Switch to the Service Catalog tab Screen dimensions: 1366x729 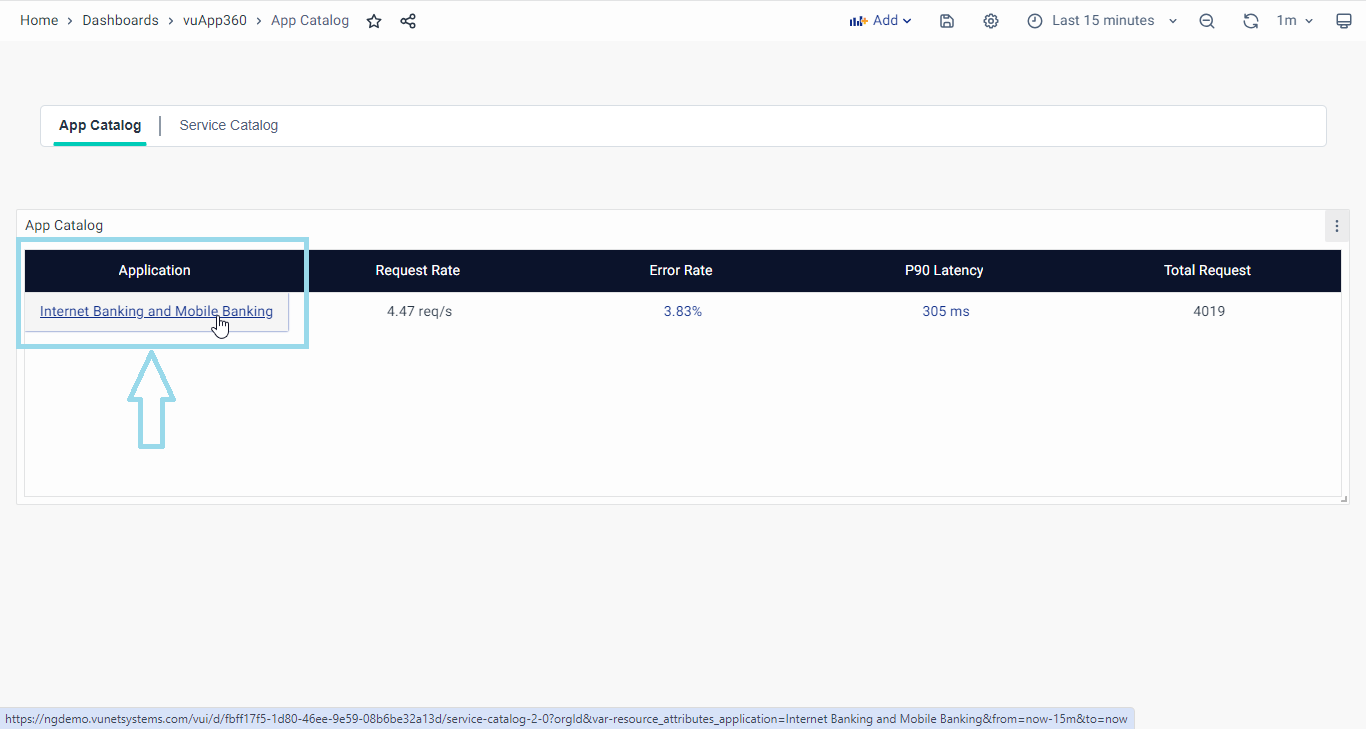tap(228, 126)
